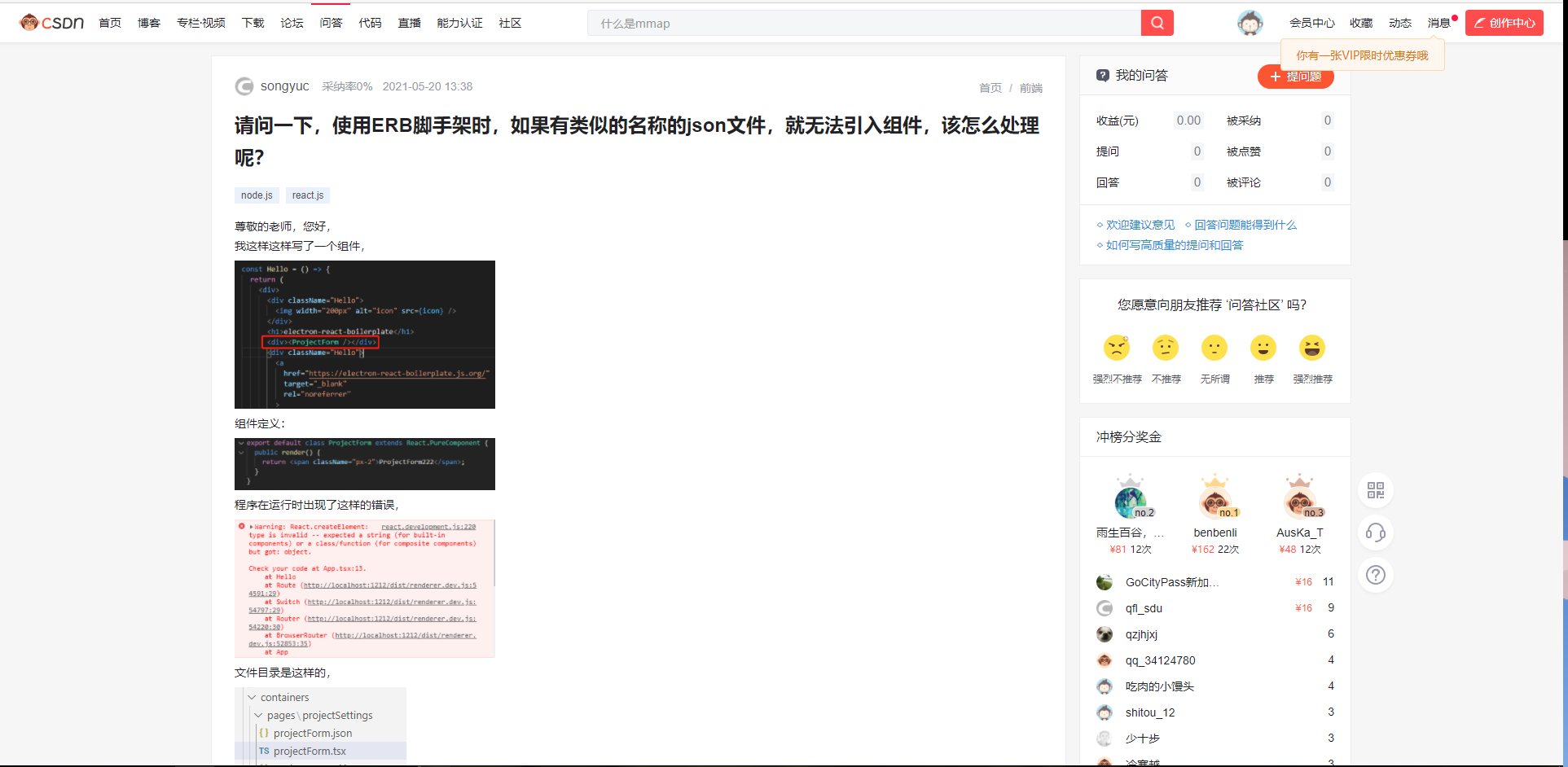Open 专栏·视频 navigation item

tap(201, 23)
